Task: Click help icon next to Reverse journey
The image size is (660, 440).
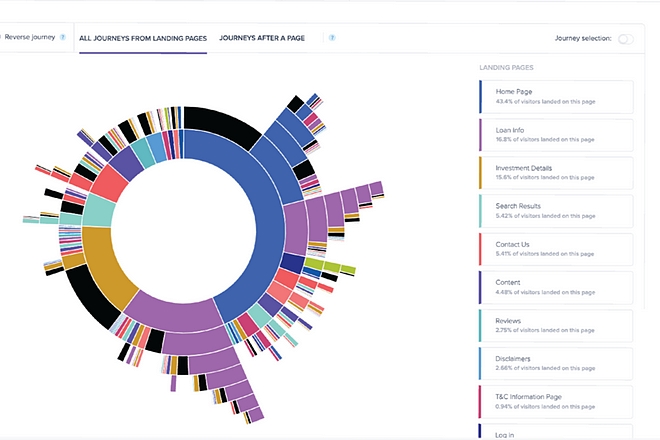Action: coord(62,38)
